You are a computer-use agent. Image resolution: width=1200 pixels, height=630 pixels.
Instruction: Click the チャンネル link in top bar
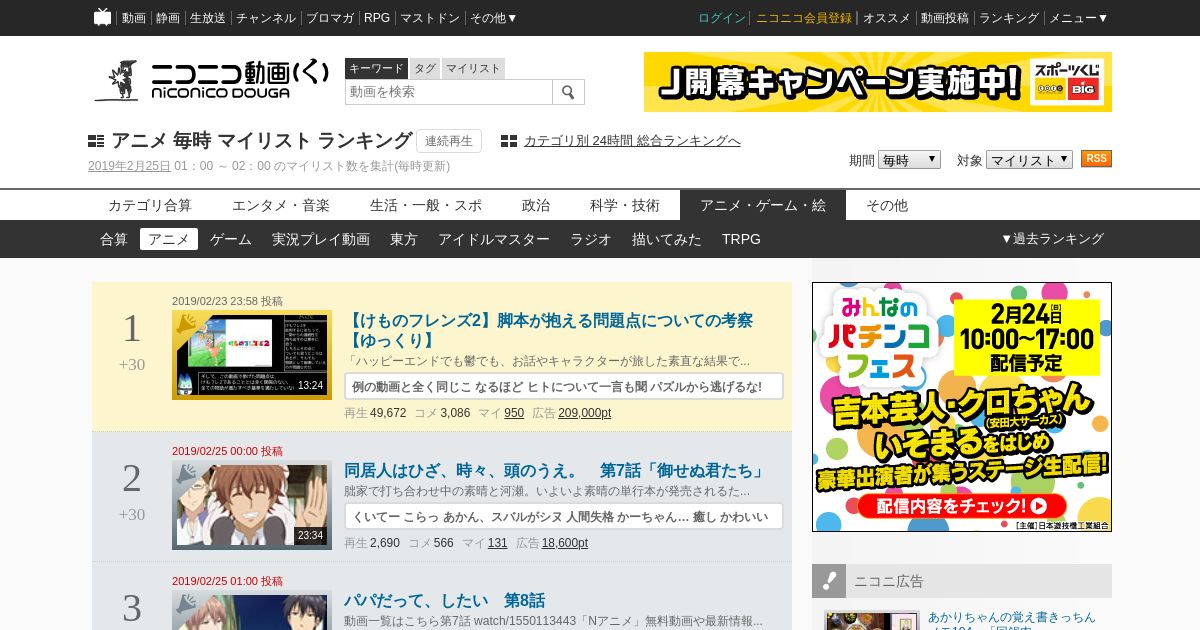(266, 18)
